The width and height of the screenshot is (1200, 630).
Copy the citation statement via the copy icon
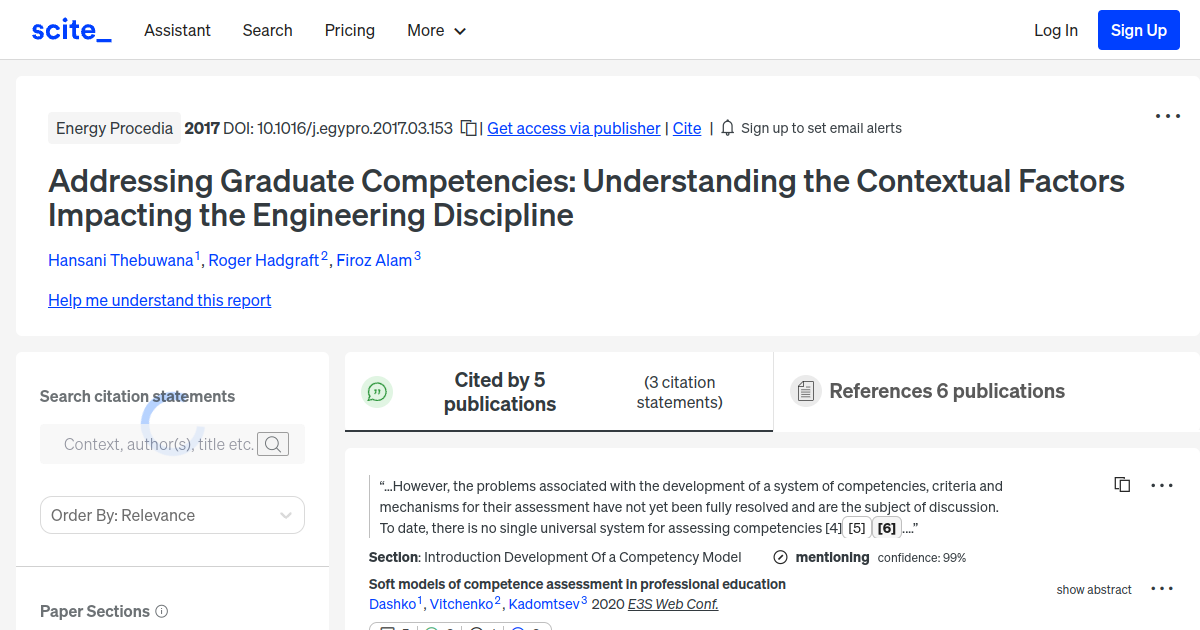pos(1122,484)
